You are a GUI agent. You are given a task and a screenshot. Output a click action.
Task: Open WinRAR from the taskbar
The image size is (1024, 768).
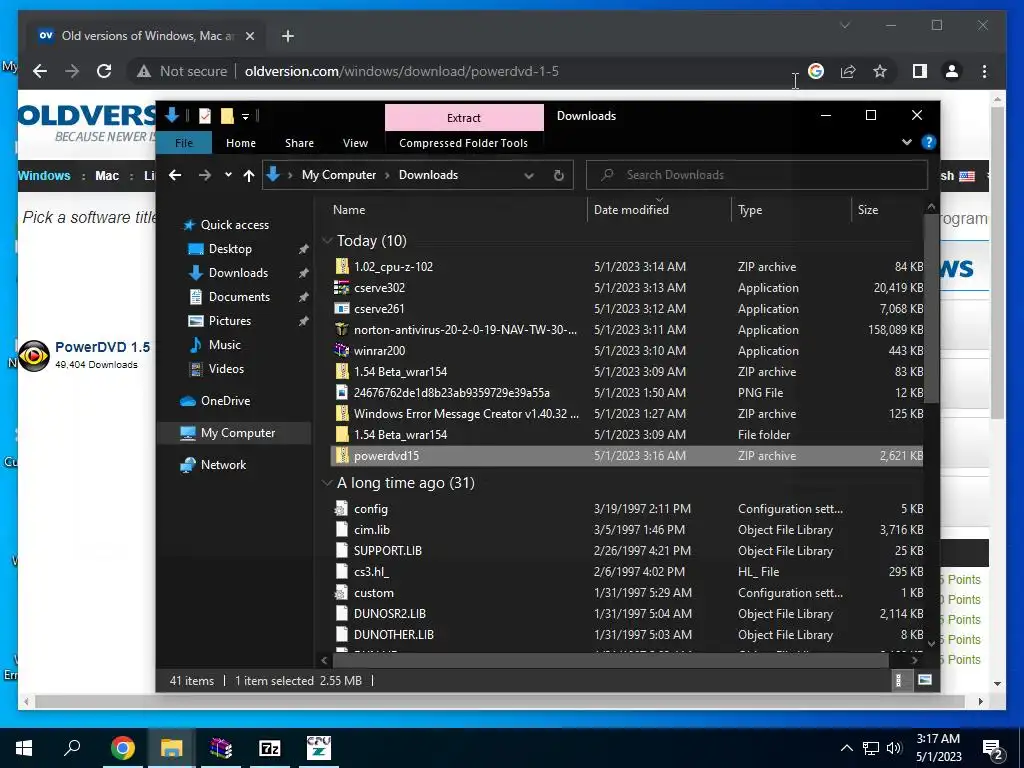click(x=221, y=748)
